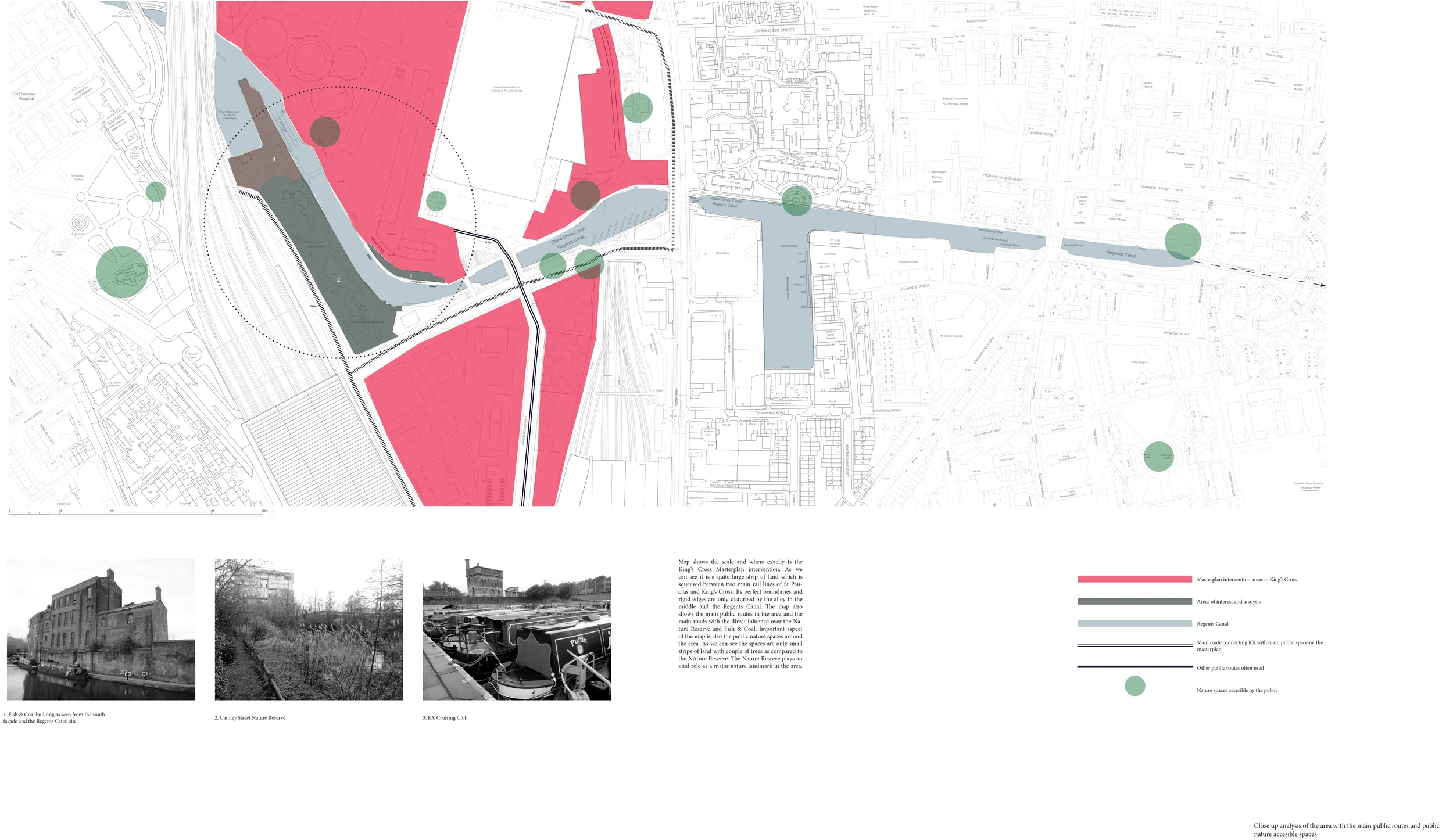Open the Camley Street Nature Reserve photo
Screen dimensions: 1453x840
click(309, 629)
